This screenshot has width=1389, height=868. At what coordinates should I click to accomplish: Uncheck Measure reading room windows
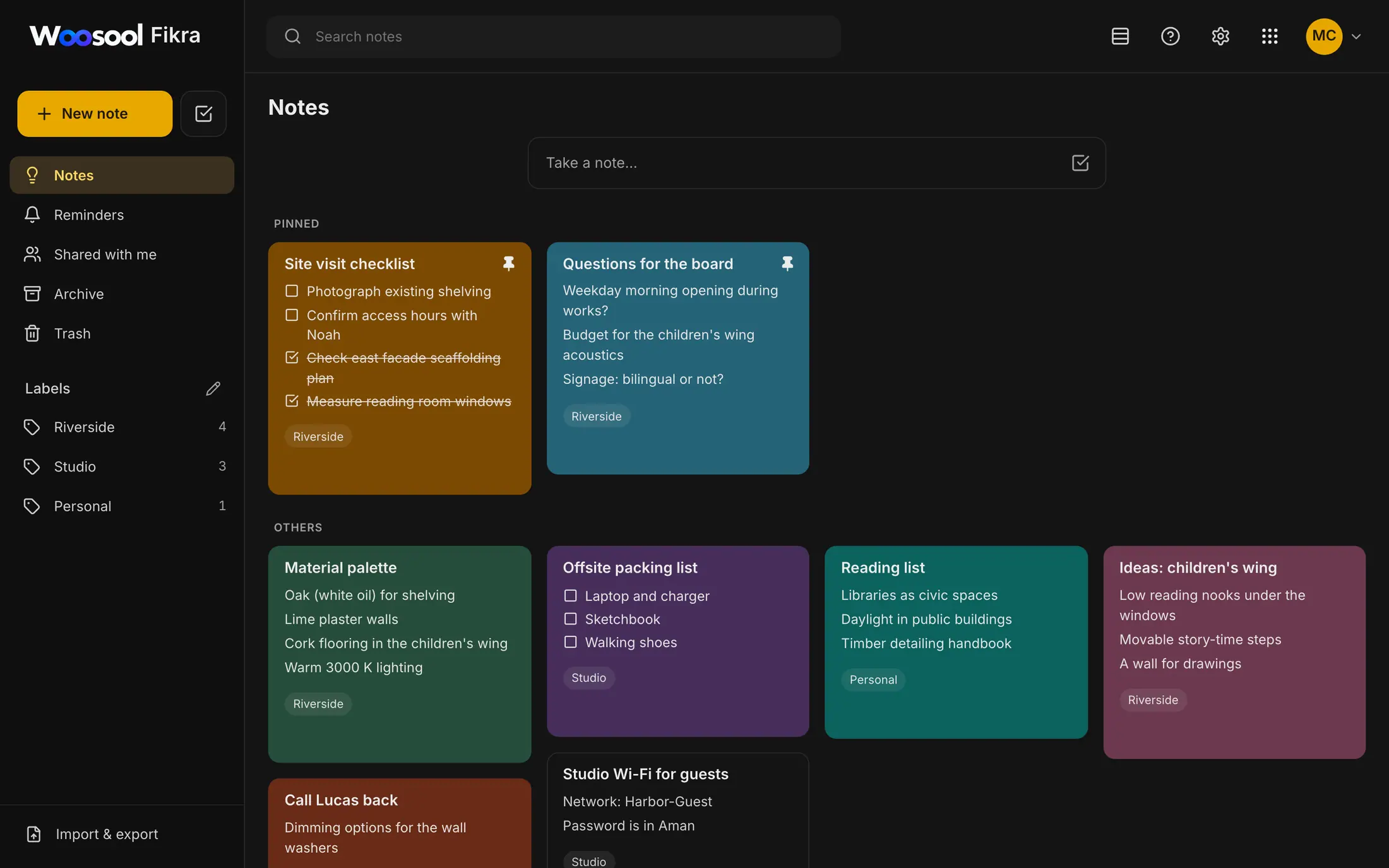(x=292, y=401)
